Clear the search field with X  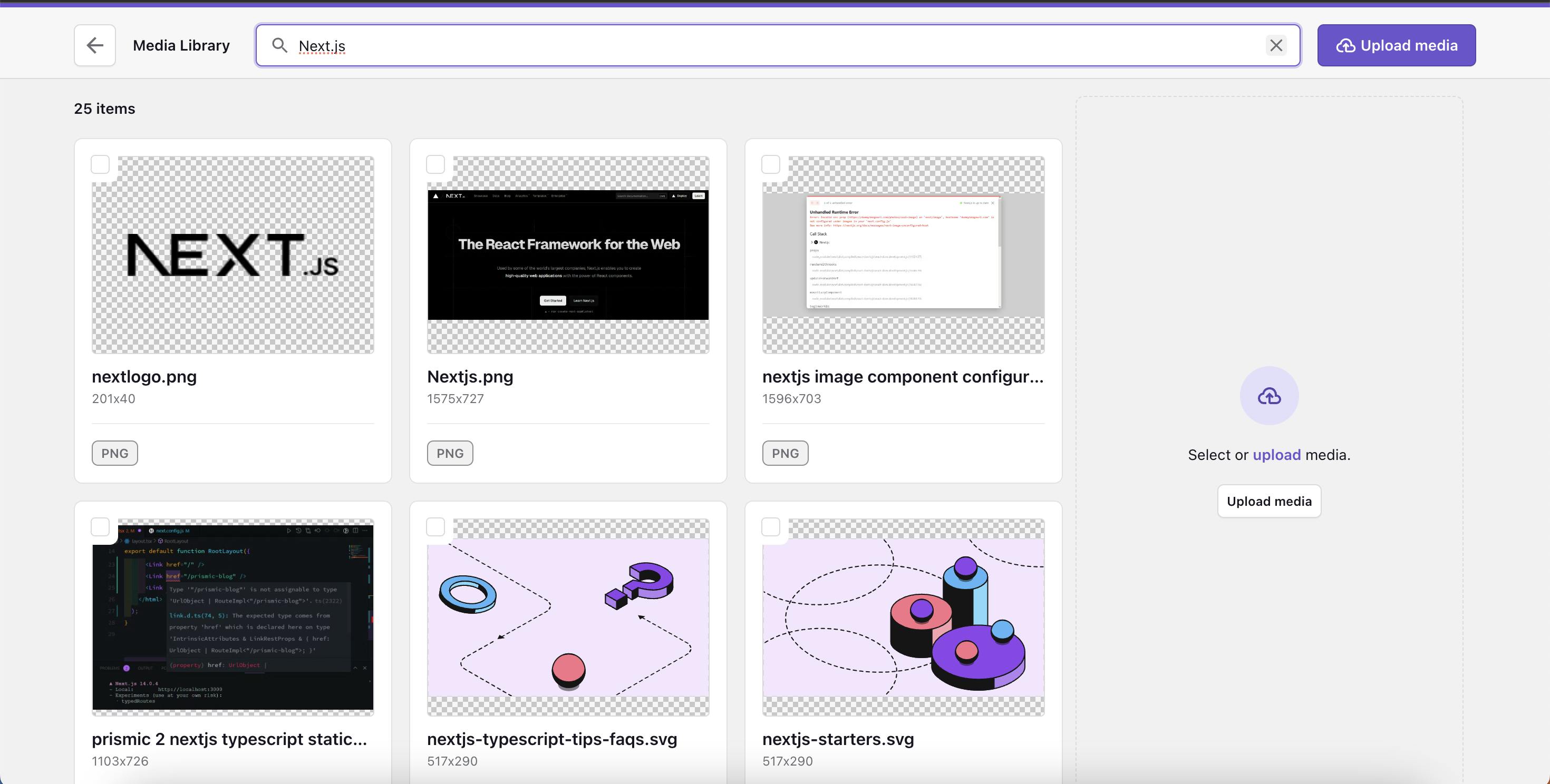1276,45
